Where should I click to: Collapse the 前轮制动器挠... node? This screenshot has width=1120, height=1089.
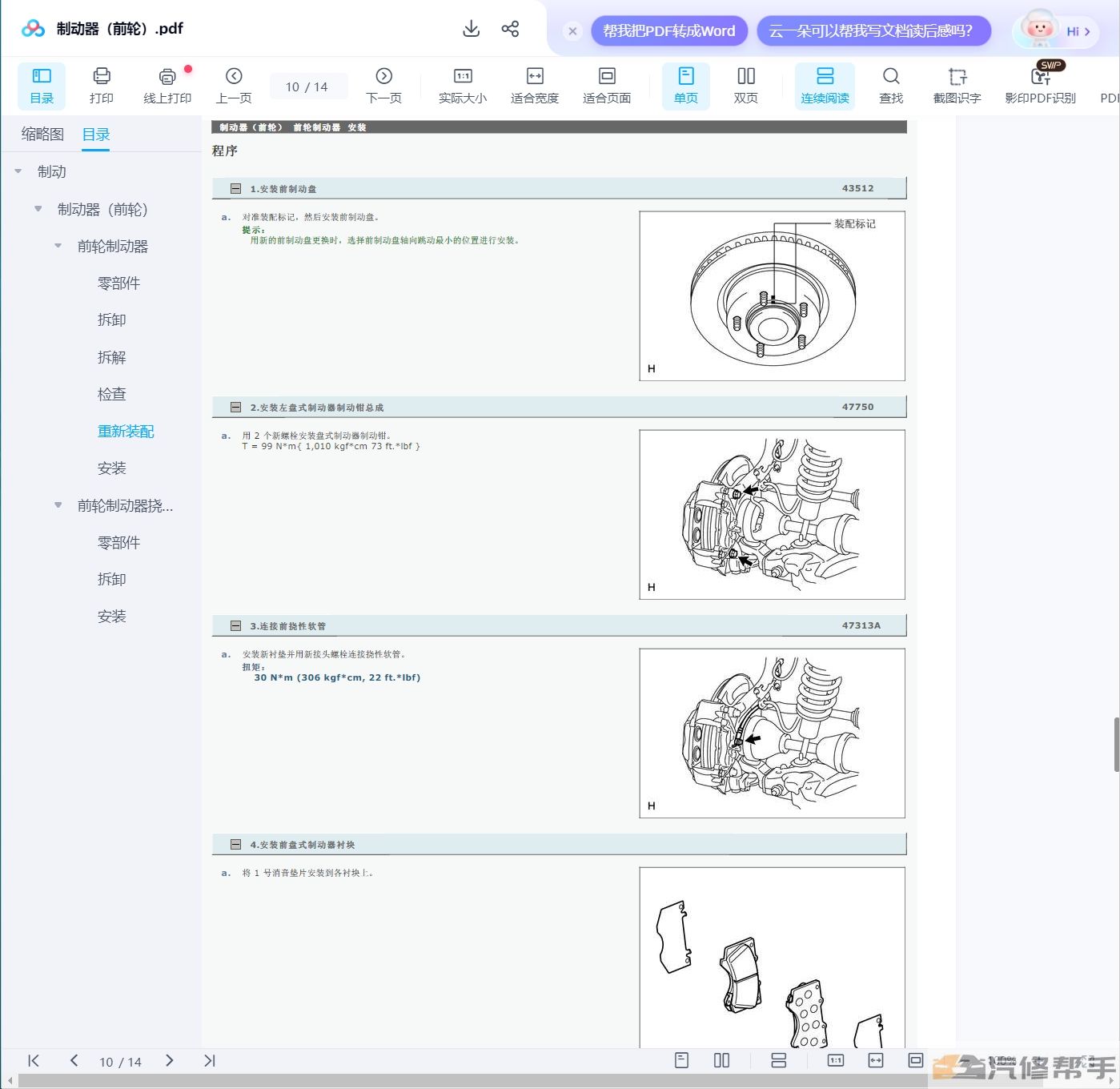click(x=58, y=505)
